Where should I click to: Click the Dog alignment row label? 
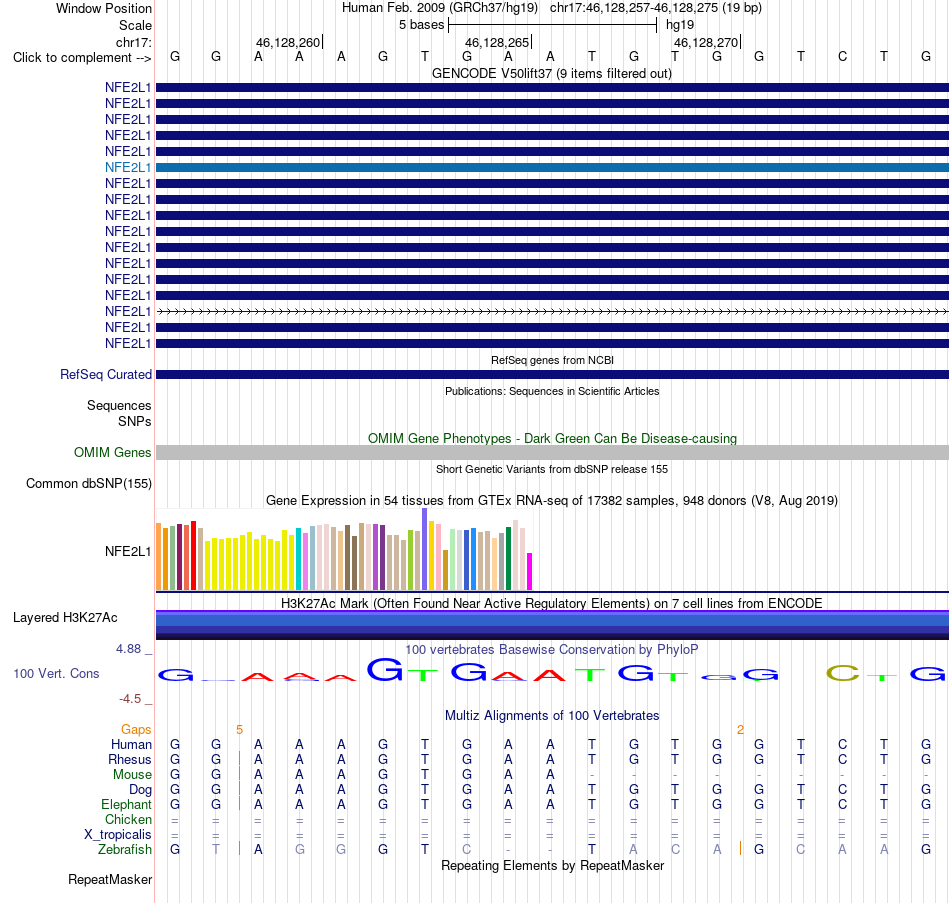click(141, 790)
